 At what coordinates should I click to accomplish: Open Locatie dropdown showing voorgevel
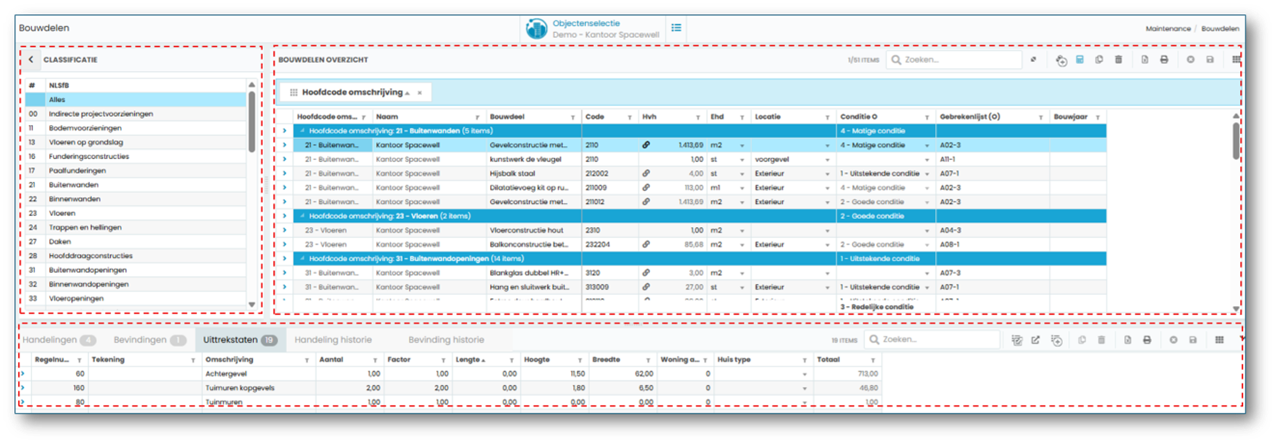click(828, 158)
